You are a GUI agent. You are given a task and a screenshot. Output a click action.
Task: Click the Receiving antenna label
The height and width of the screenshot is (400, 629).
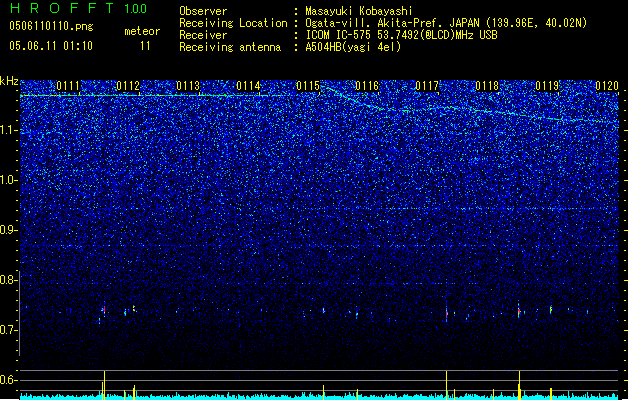(230, 47)
